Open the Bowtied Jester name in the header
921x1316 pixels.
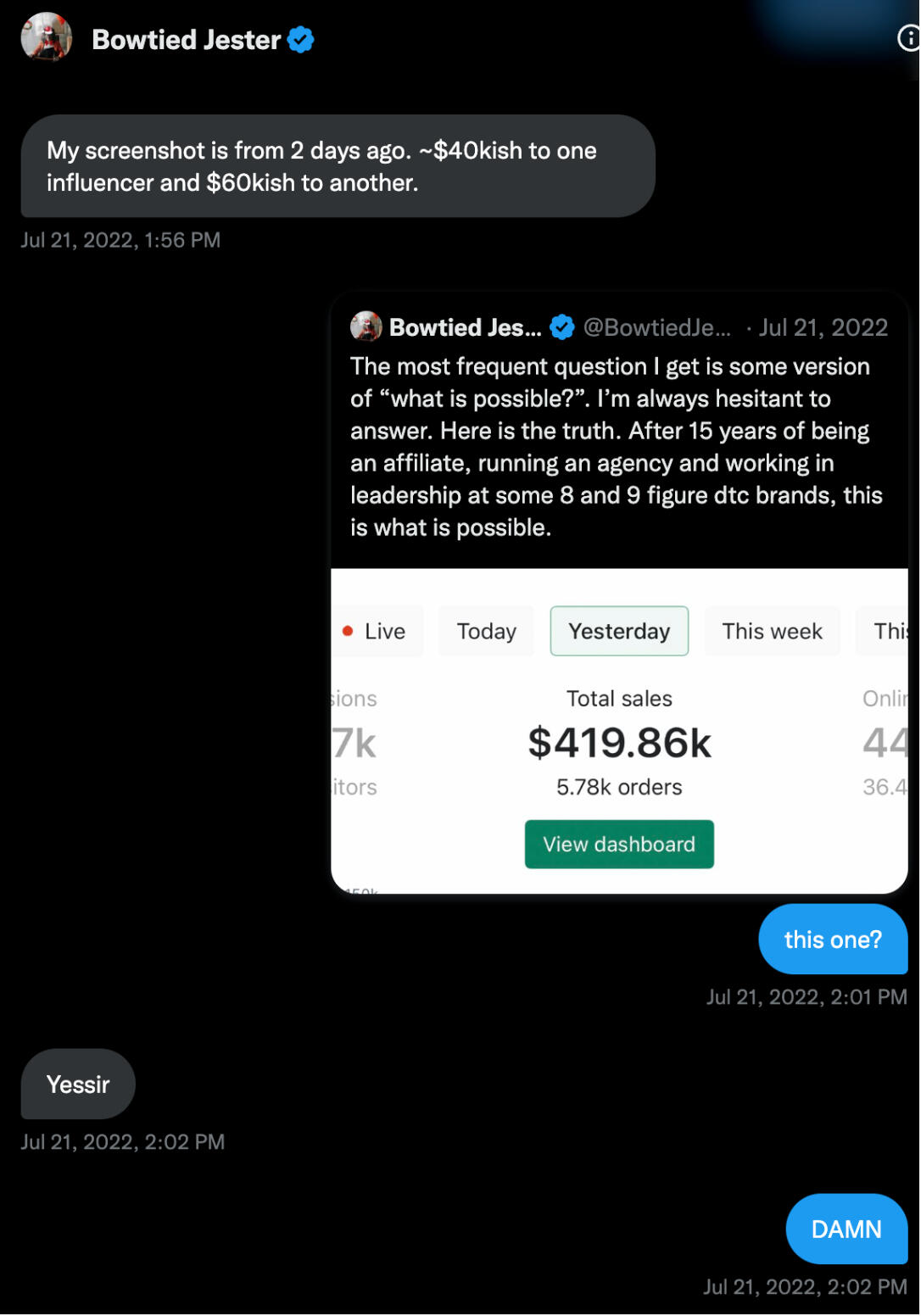coord(186,40)
